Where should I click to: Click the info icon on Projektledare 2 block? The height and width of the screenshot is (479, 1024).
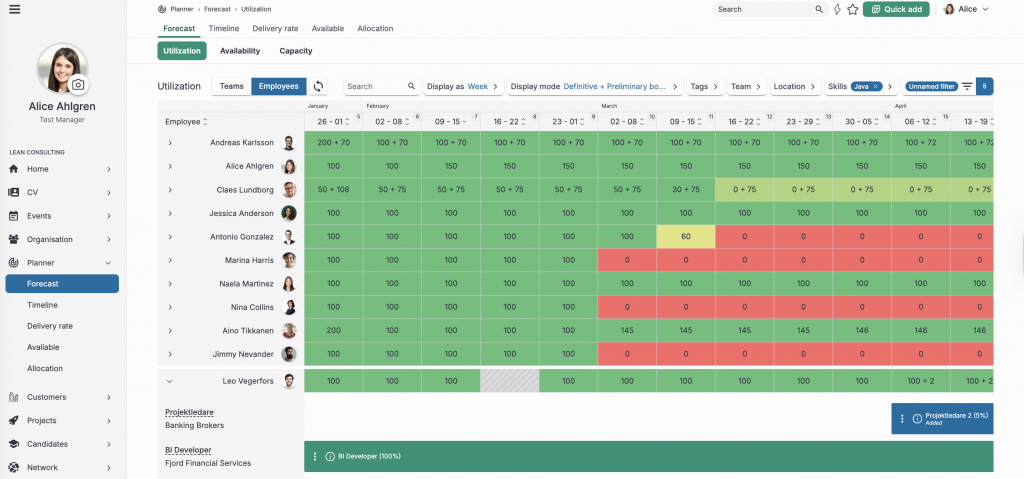click(917, 418)
